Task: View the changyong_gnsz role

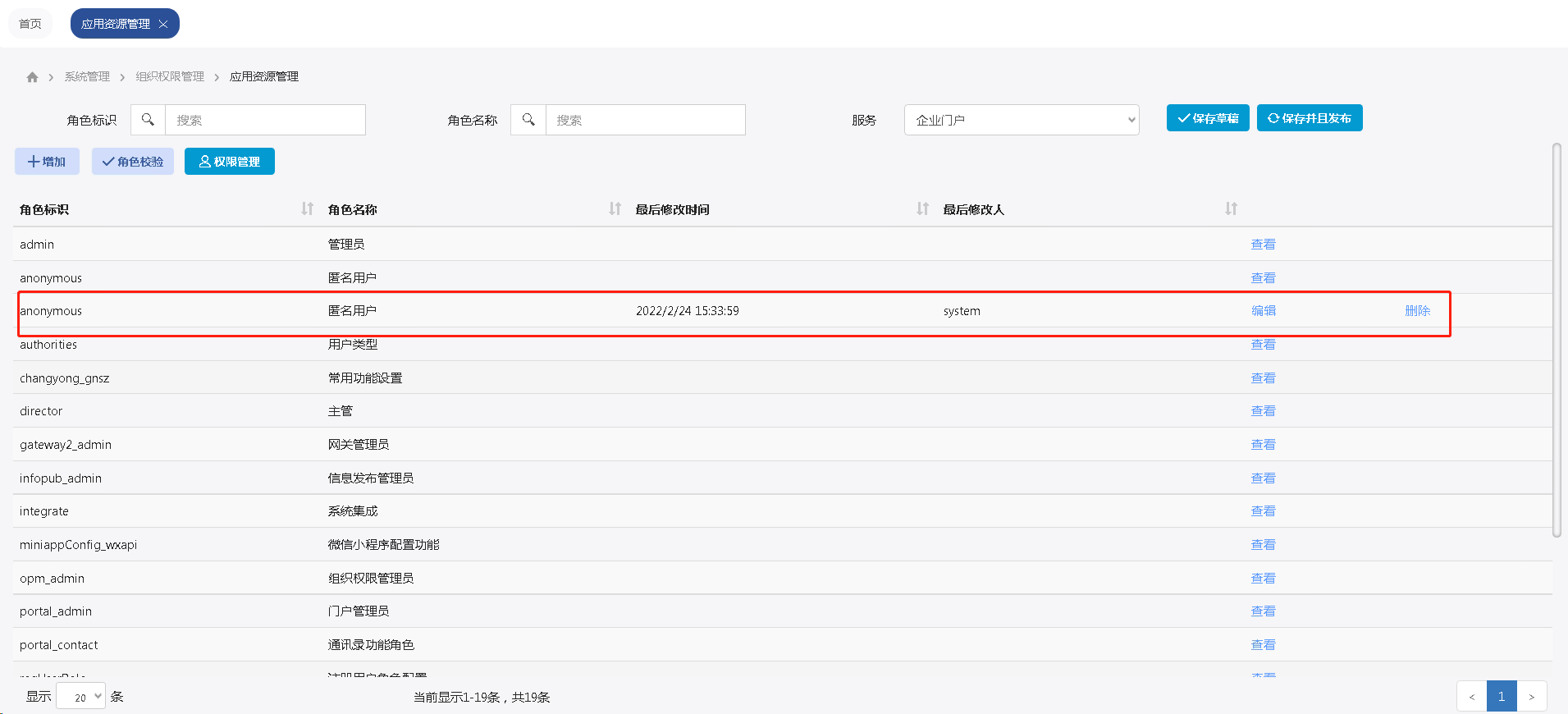Action: point(1263,378)
